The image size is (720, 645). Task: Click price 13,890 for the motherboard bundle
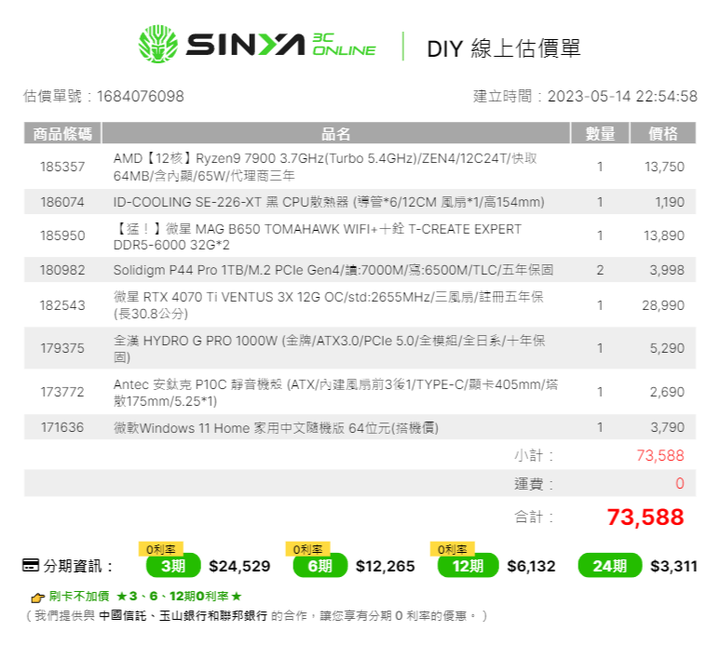point(664,236)
